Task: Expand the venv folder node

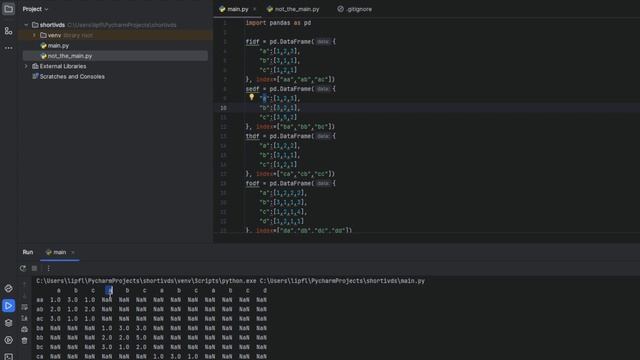Action: click(x=34, y=36)
